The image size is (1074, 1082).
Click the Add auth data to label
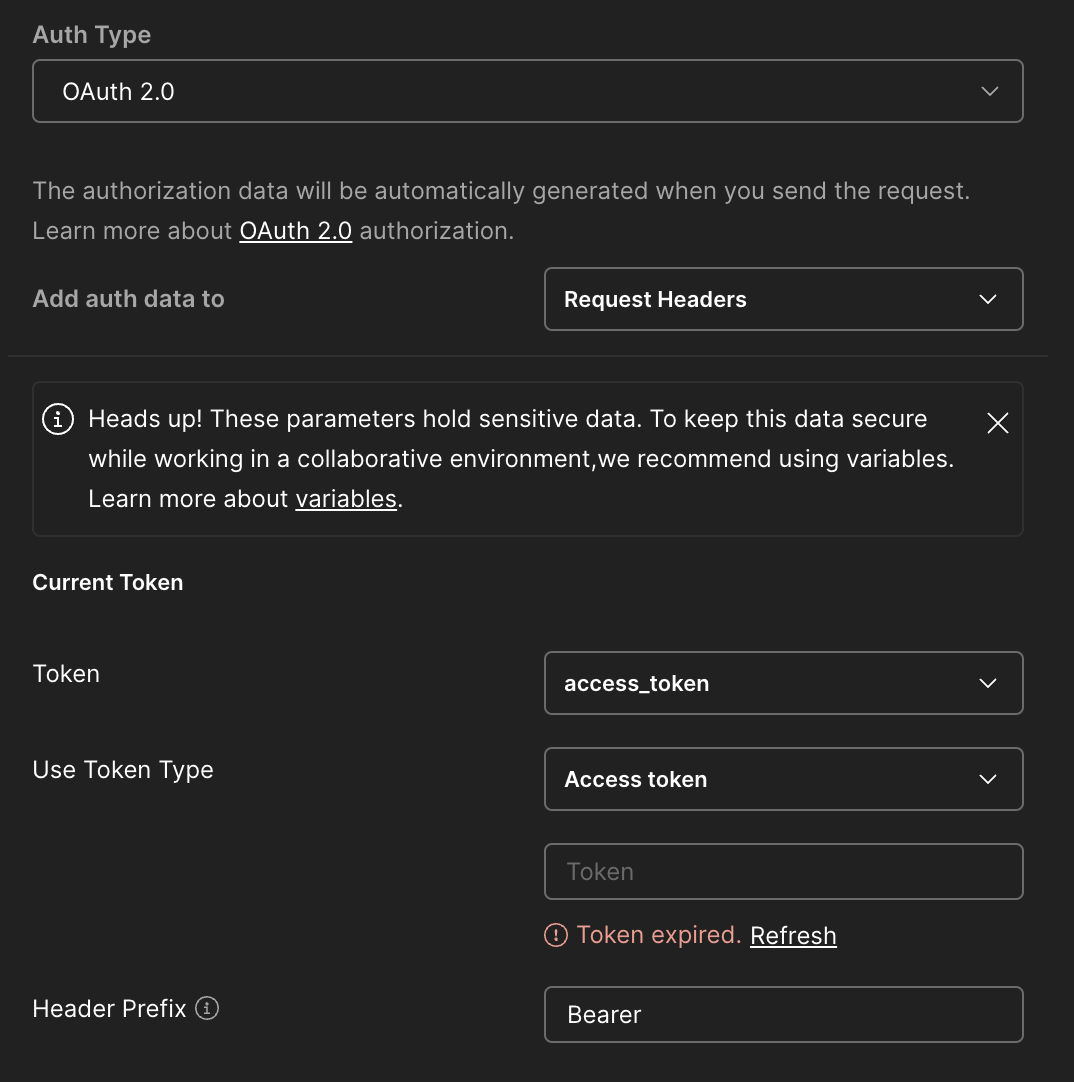[x=128, y=299]
